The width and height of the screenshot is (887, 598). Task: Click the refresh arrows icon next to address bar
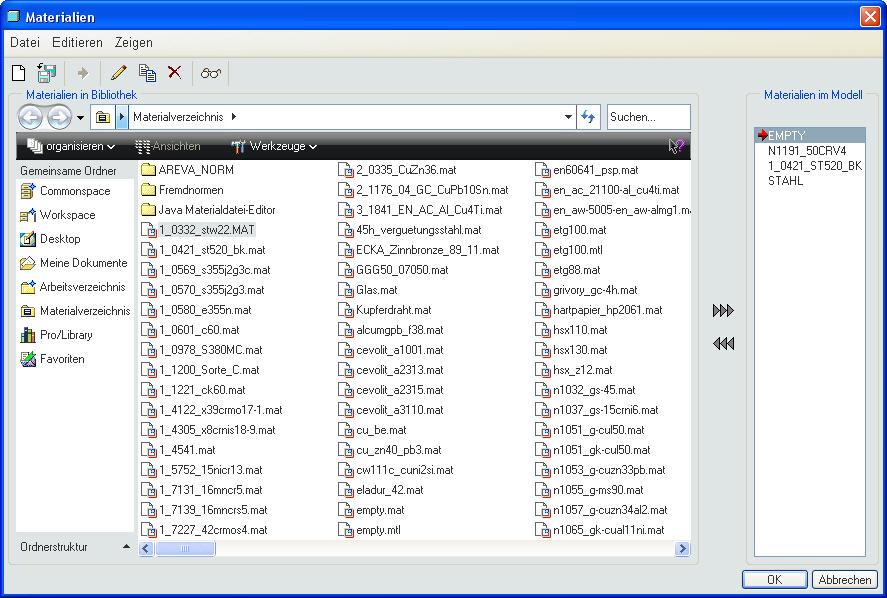[x=588, y=117]
